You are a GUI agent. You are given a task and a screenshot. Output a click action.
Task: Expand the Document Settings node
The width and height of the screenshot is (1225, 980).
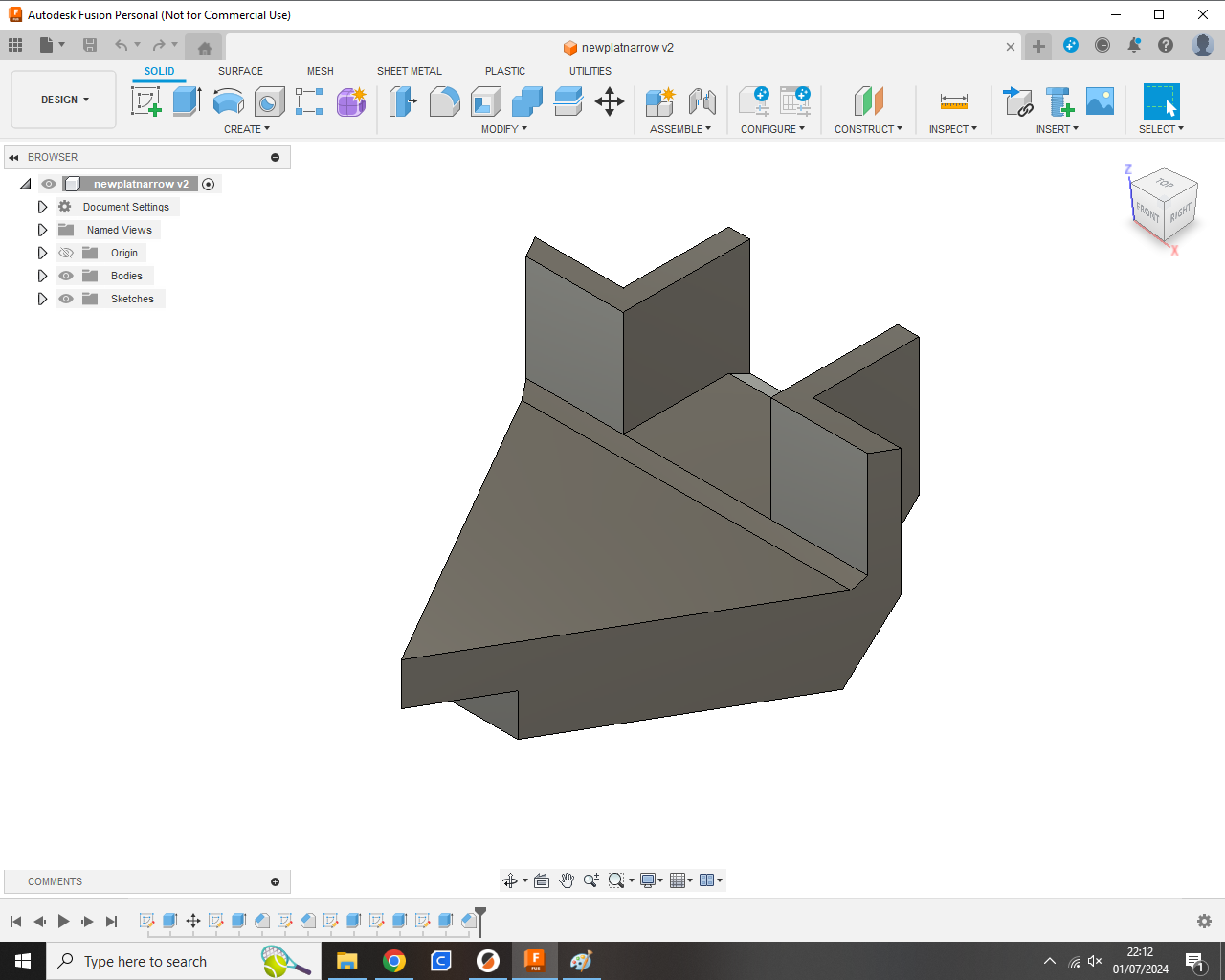pyautogui.click(x=43, y=207)
